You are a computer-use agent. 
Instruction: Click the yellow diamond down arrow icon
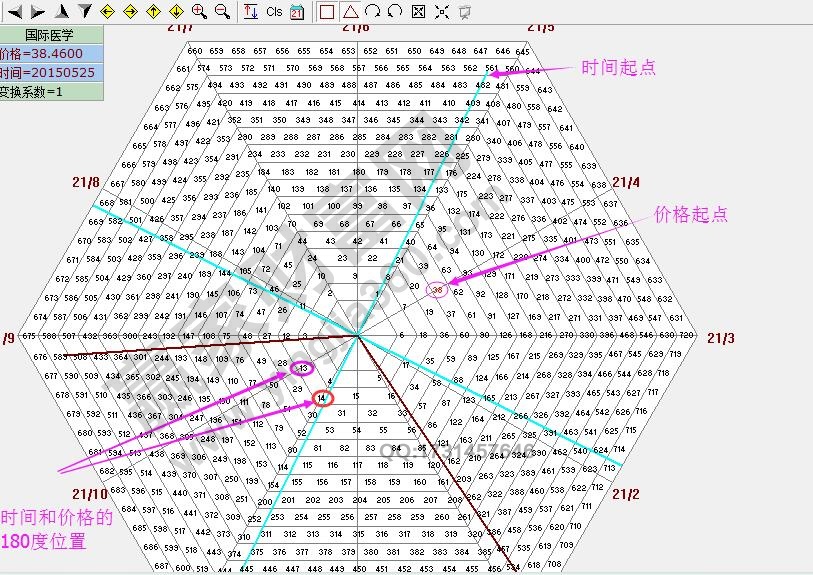176,11
